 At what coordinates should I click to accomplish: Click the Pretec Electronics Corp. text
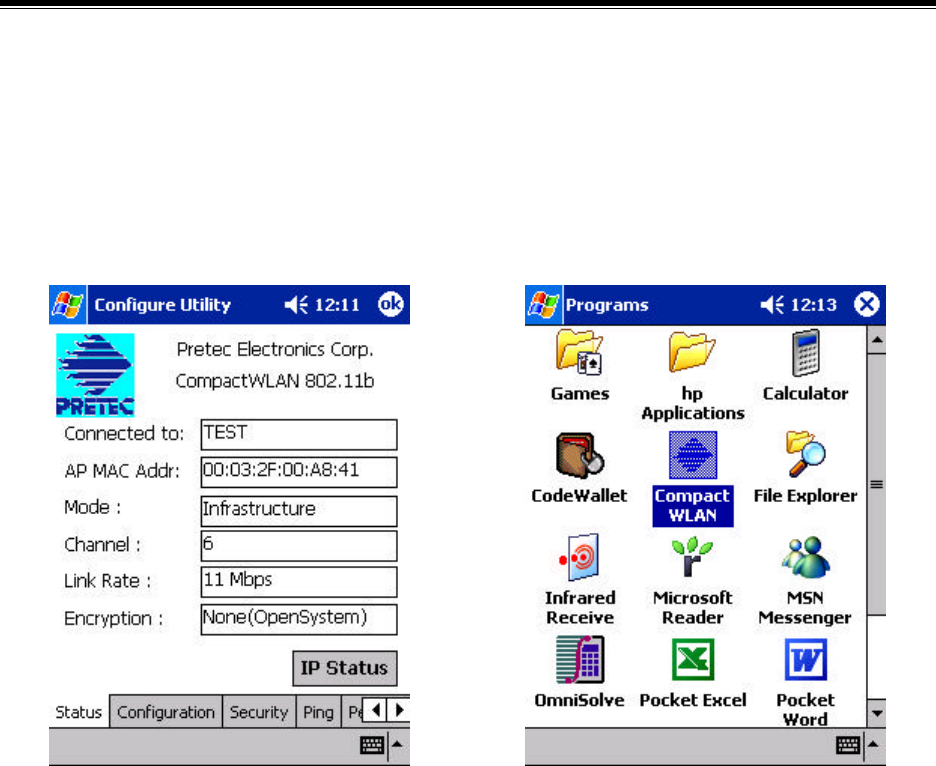[275, 349]
